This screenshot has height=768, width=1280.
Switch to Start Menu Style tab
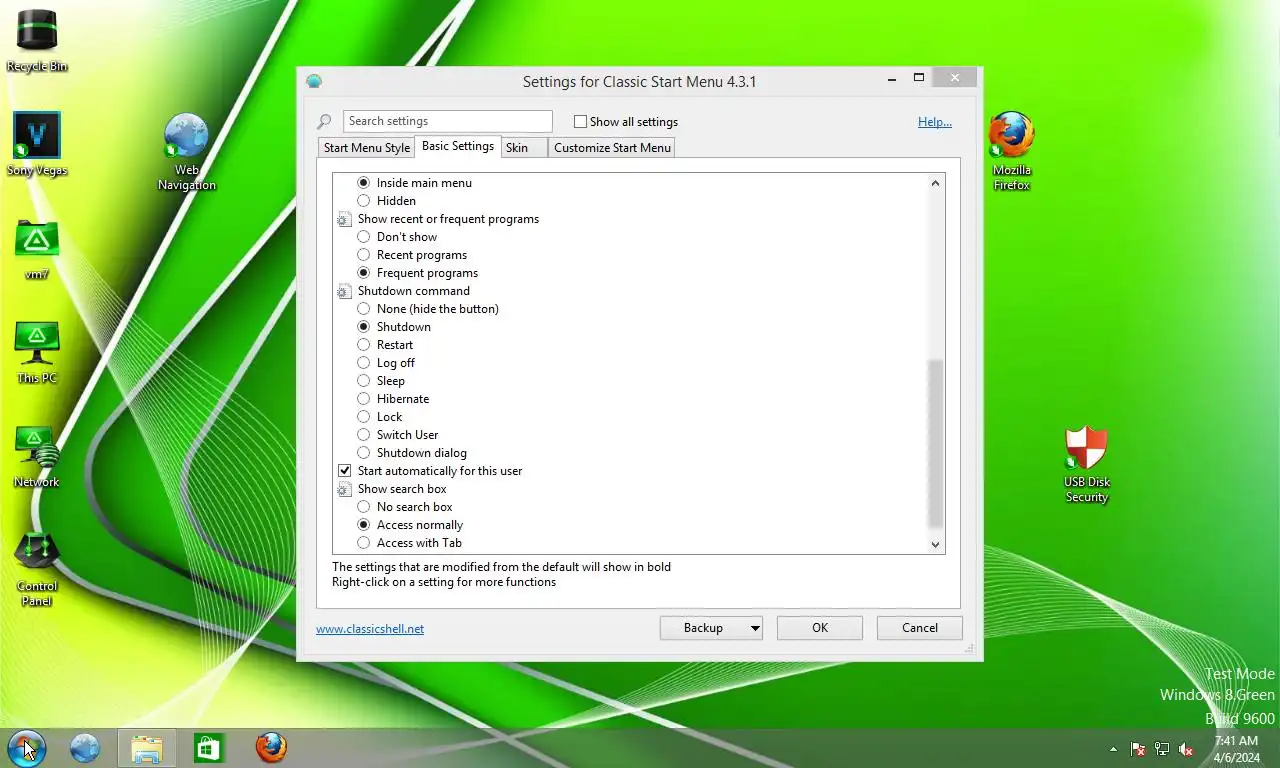click(x=366, y=148)
